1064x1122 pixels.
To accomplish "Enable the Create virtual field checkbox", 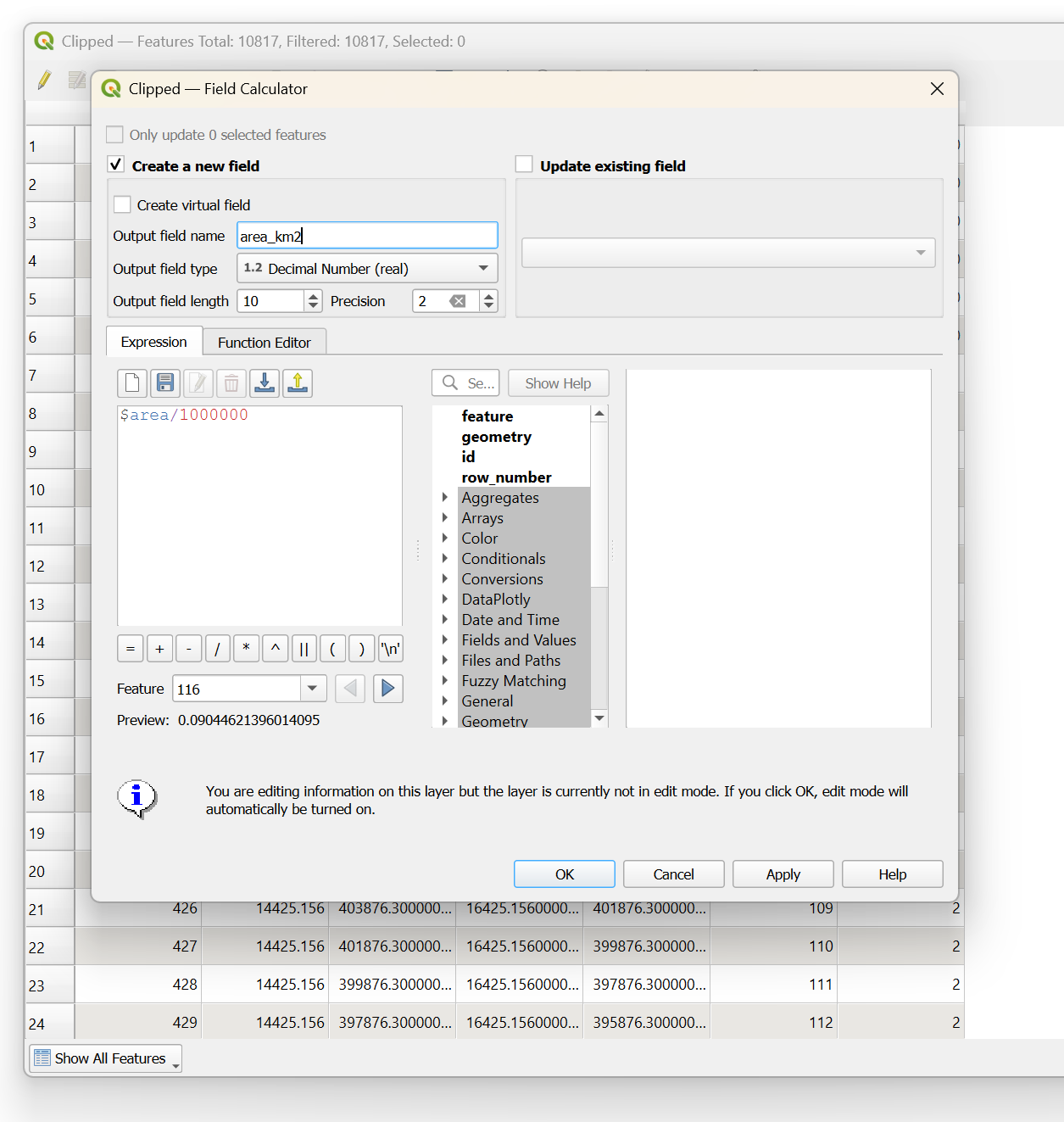I will (123, 205).
